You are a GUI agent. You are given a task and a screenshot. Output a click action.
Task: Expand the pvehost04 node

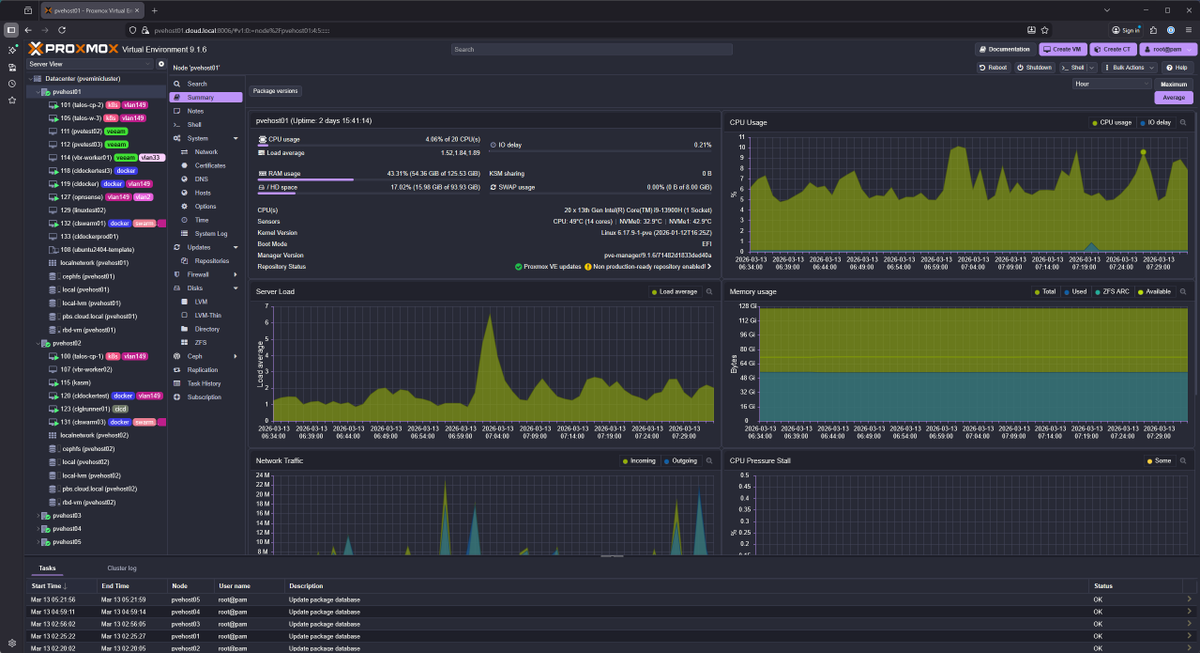tap(38, 528)
